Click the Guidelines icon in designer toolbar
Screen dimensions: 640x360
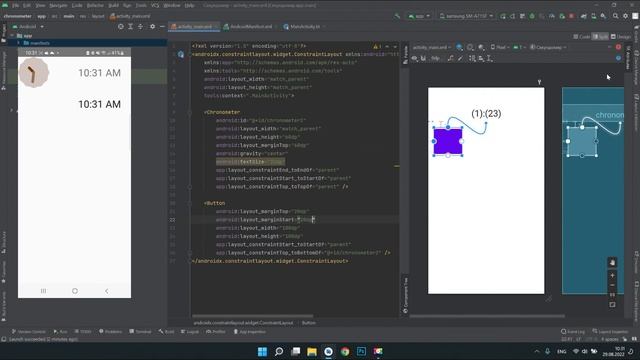point(489,58)
